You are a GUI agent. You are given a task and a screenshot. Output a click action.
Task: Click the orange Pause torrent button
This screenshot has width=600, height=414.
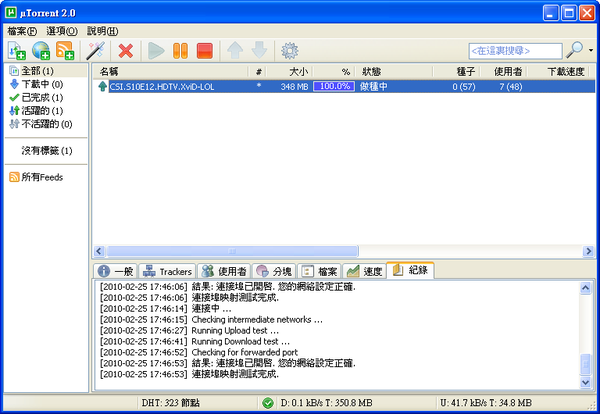pyautogui.click(x=180, y=51)
